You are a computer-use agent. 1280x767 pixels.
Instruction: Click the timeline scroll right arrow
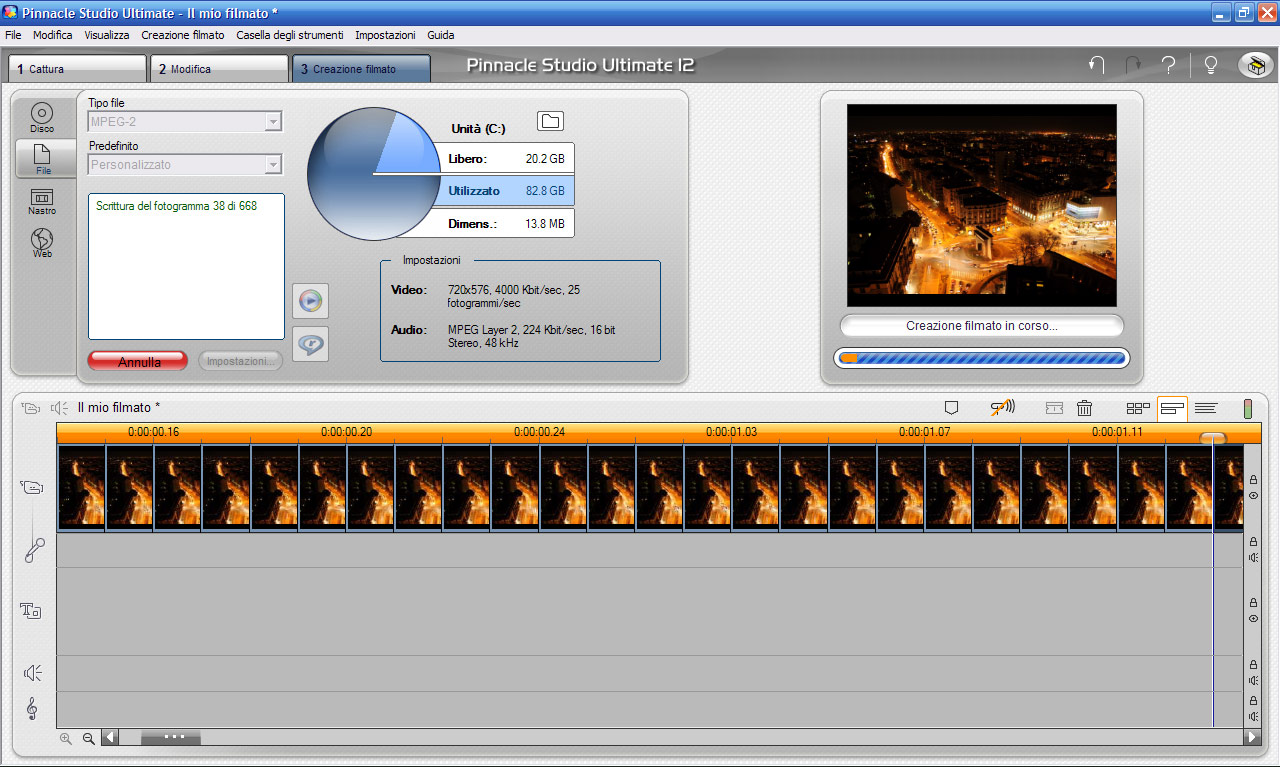(x=1252, y=738)
